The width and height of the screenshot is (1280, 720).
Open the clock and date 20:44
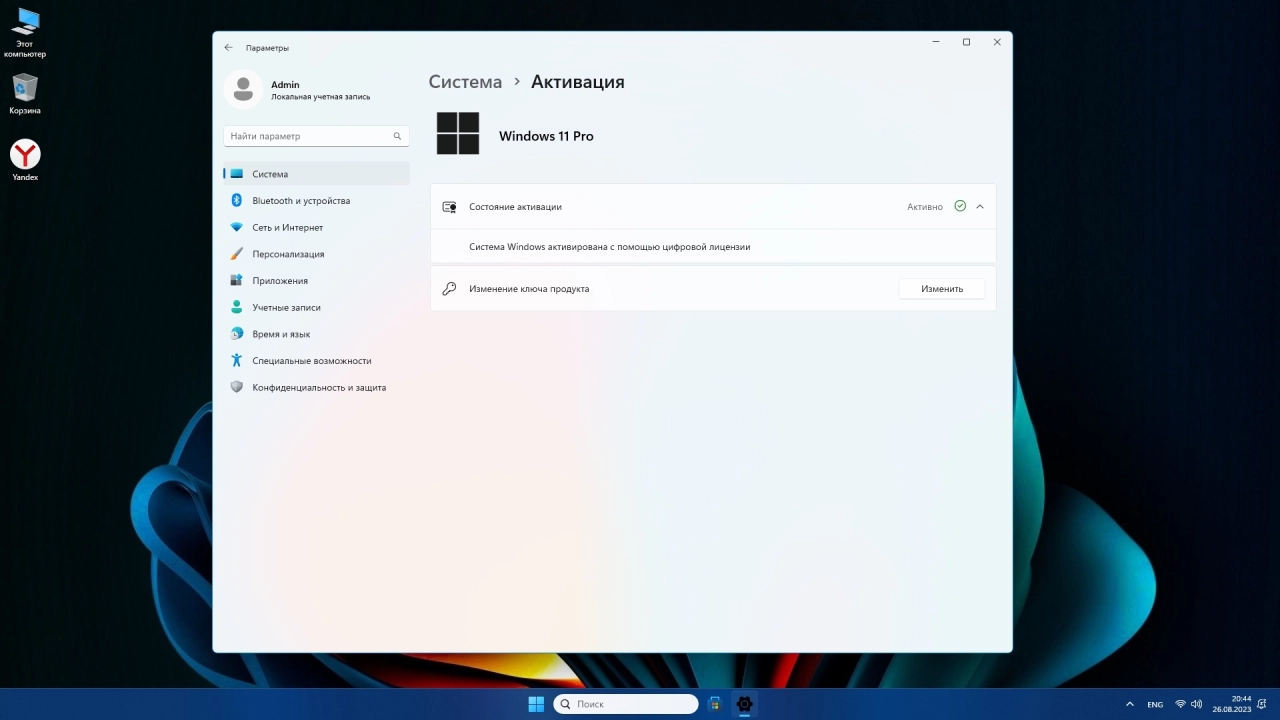click(1232, 704)
